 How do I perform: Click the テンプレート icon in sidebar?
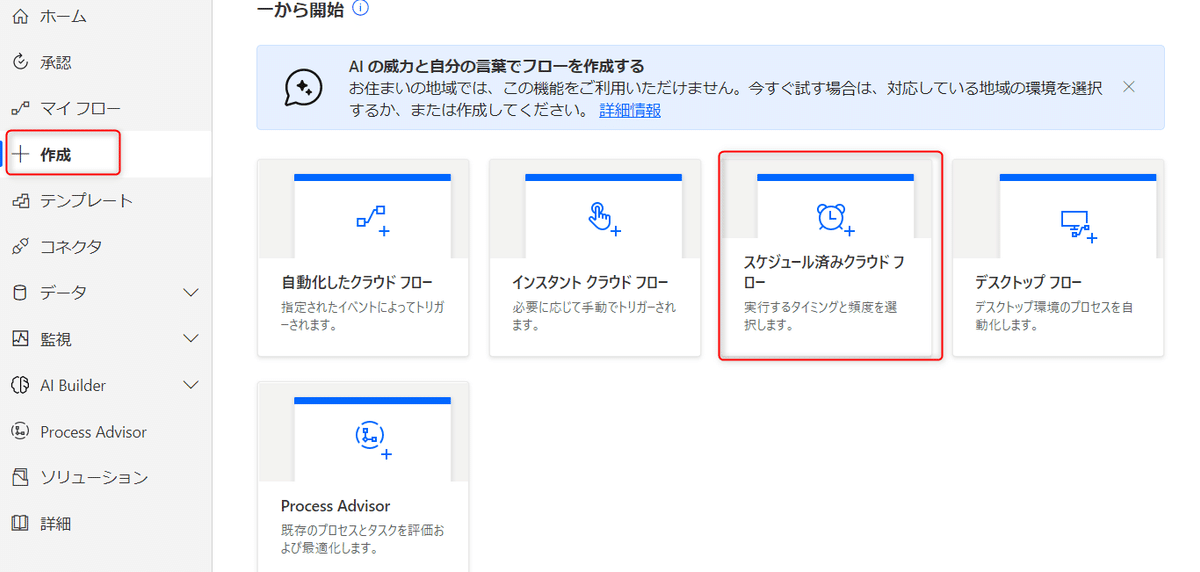point(20,201)
